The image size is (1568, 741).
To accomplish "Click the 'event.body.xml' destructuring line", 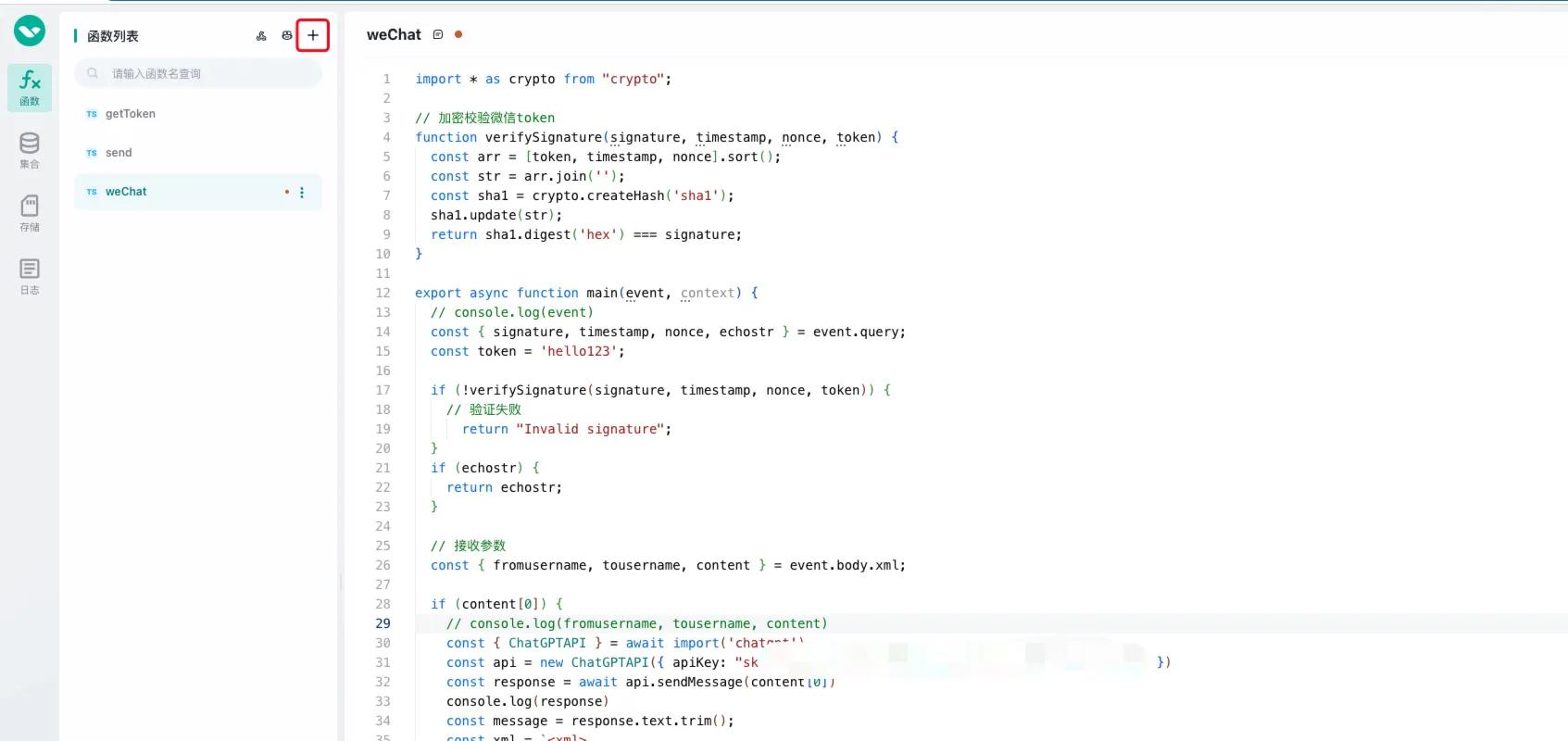I will click(x=669, y=565).
